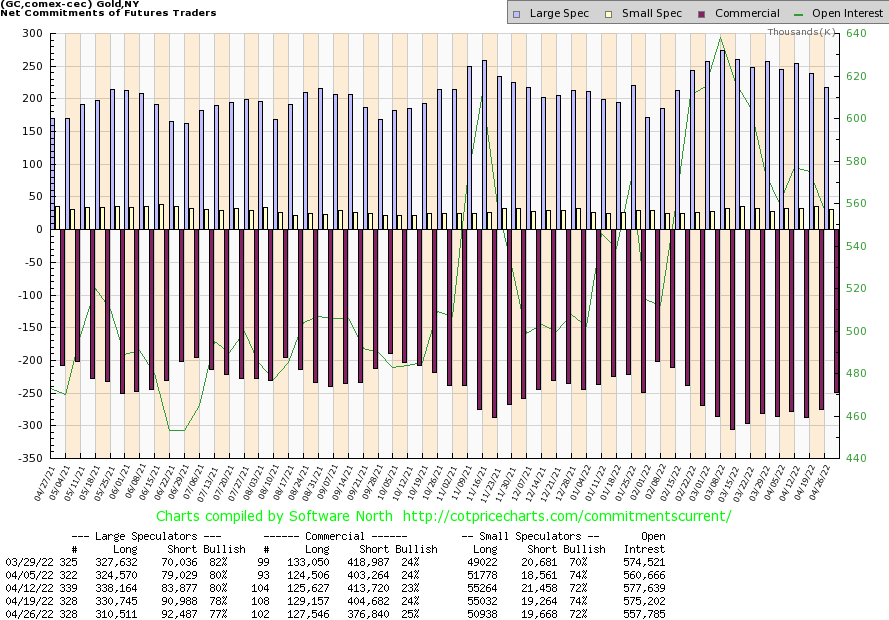The height and width of the screenshot is (620, 889).
Task: Click the yellow Small Spec legend swatch
Action: pos(606,14)
